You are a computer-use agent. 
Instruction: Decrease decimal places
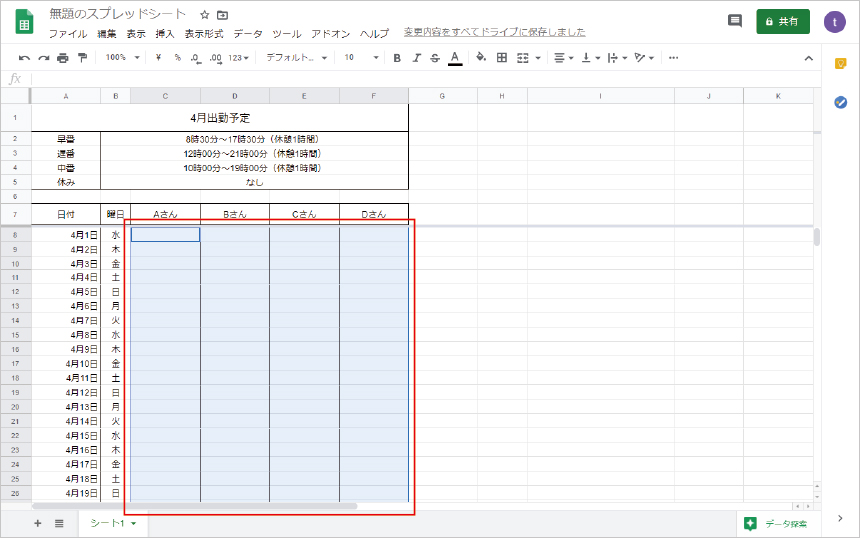[196, 58]
